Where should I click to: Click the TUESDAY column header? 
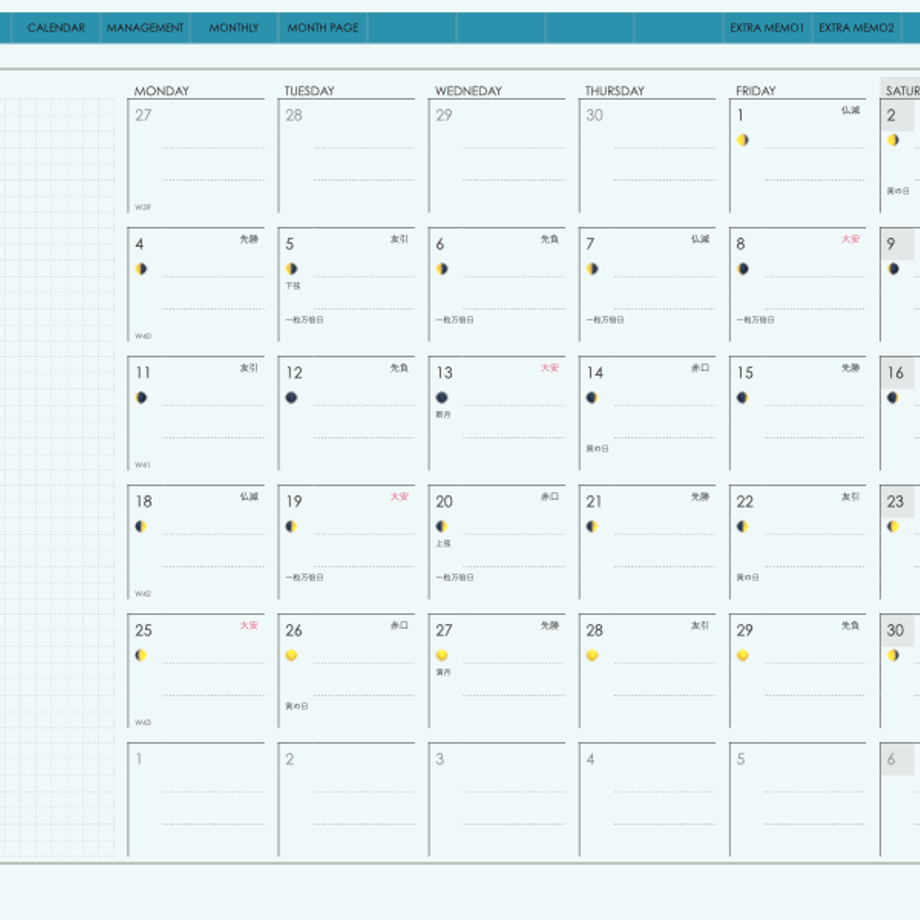pos(310,91)
